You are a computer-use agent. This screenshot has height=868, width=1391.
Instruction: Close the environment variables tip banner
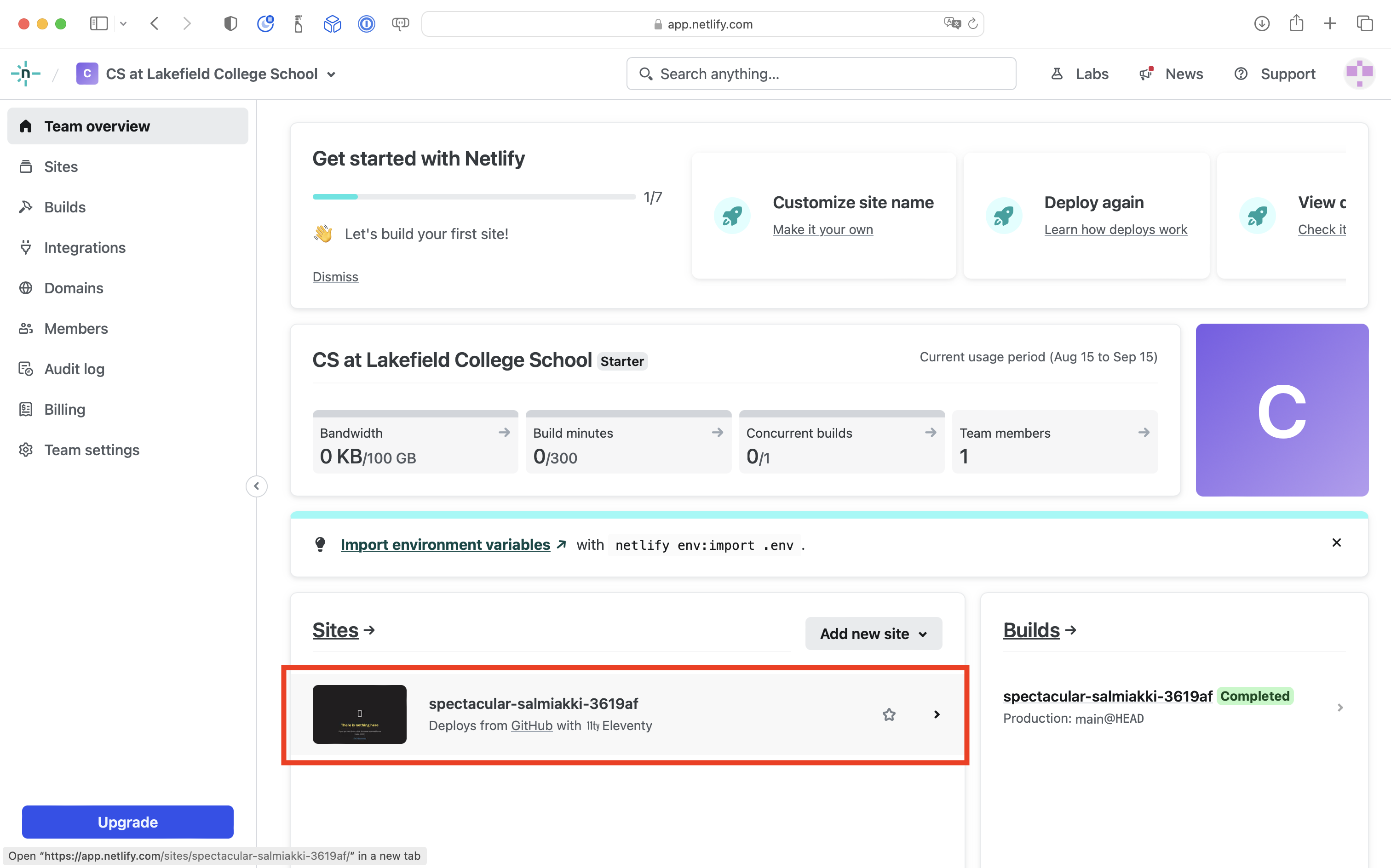coord(1336,542)
